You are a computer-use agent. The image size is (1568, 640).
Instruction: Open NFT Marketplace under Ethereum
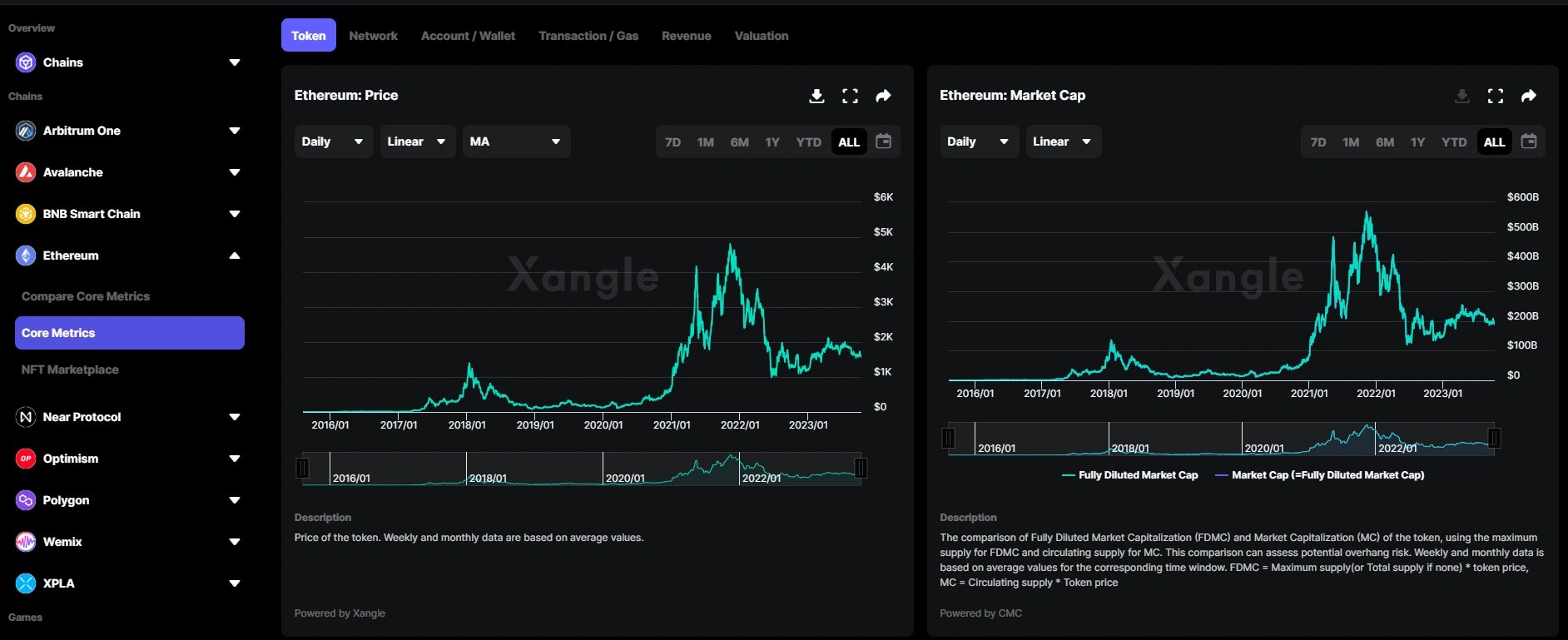[70, 370]
